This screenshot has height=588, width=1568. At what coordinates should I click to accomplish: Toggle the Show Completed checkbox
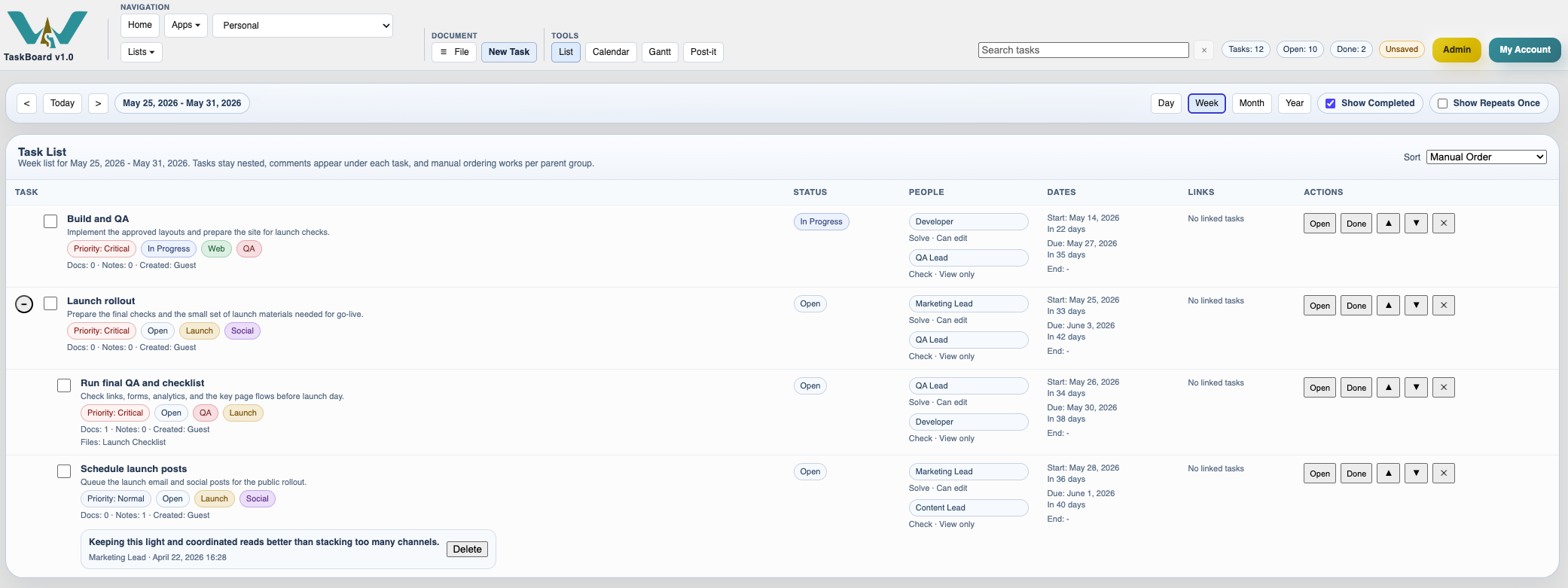1331,104
